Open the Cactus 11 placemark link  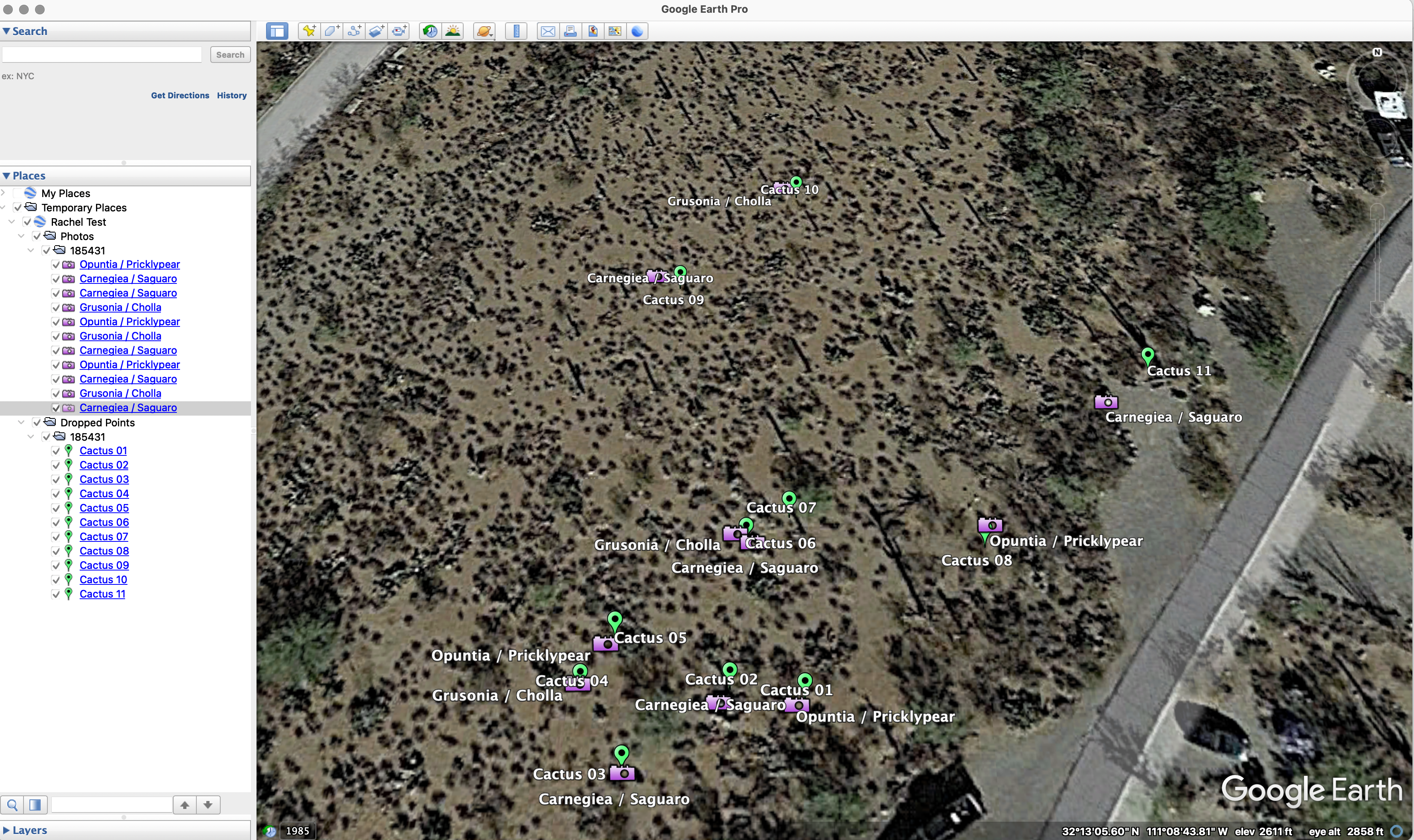click(102, 594)
